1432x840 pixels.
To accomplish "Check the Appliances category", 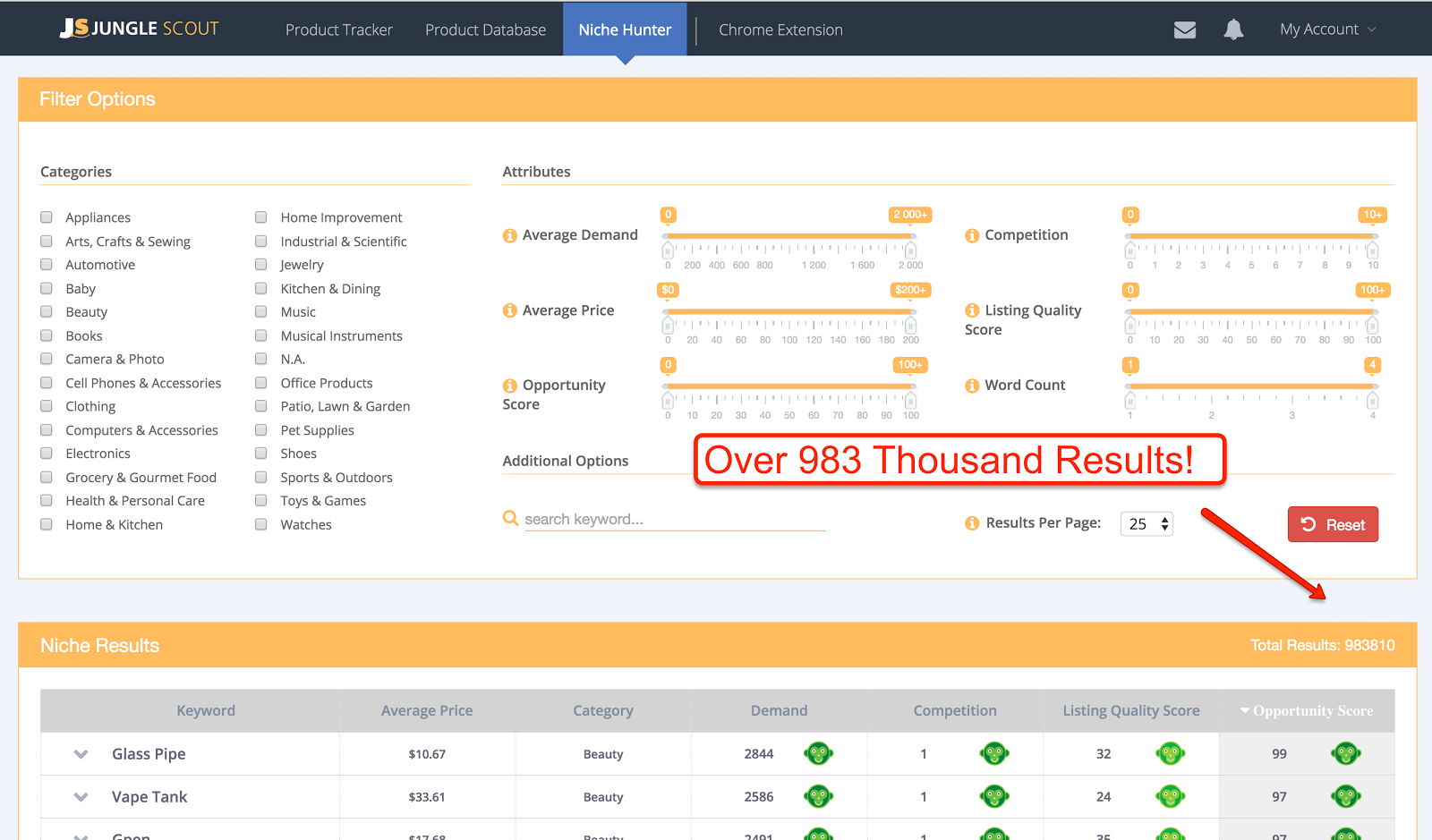I will tap(47, 217).
